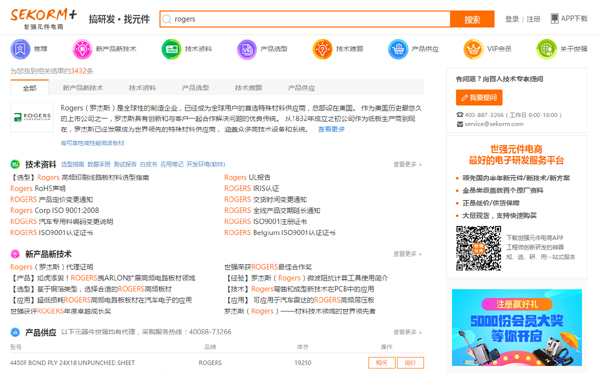Click 查看更多 link in Rogers description

pyautogui.click(x=331, y=129)
